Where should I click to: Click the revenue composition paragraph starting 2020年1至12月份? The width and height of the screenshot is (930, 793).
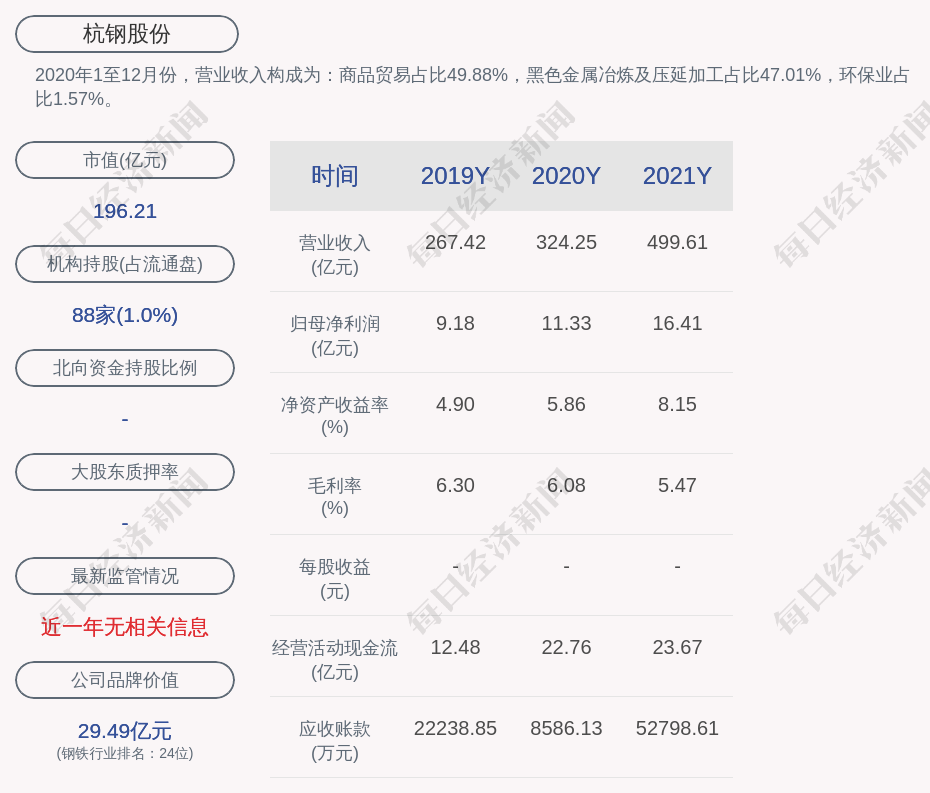(472, 87)
